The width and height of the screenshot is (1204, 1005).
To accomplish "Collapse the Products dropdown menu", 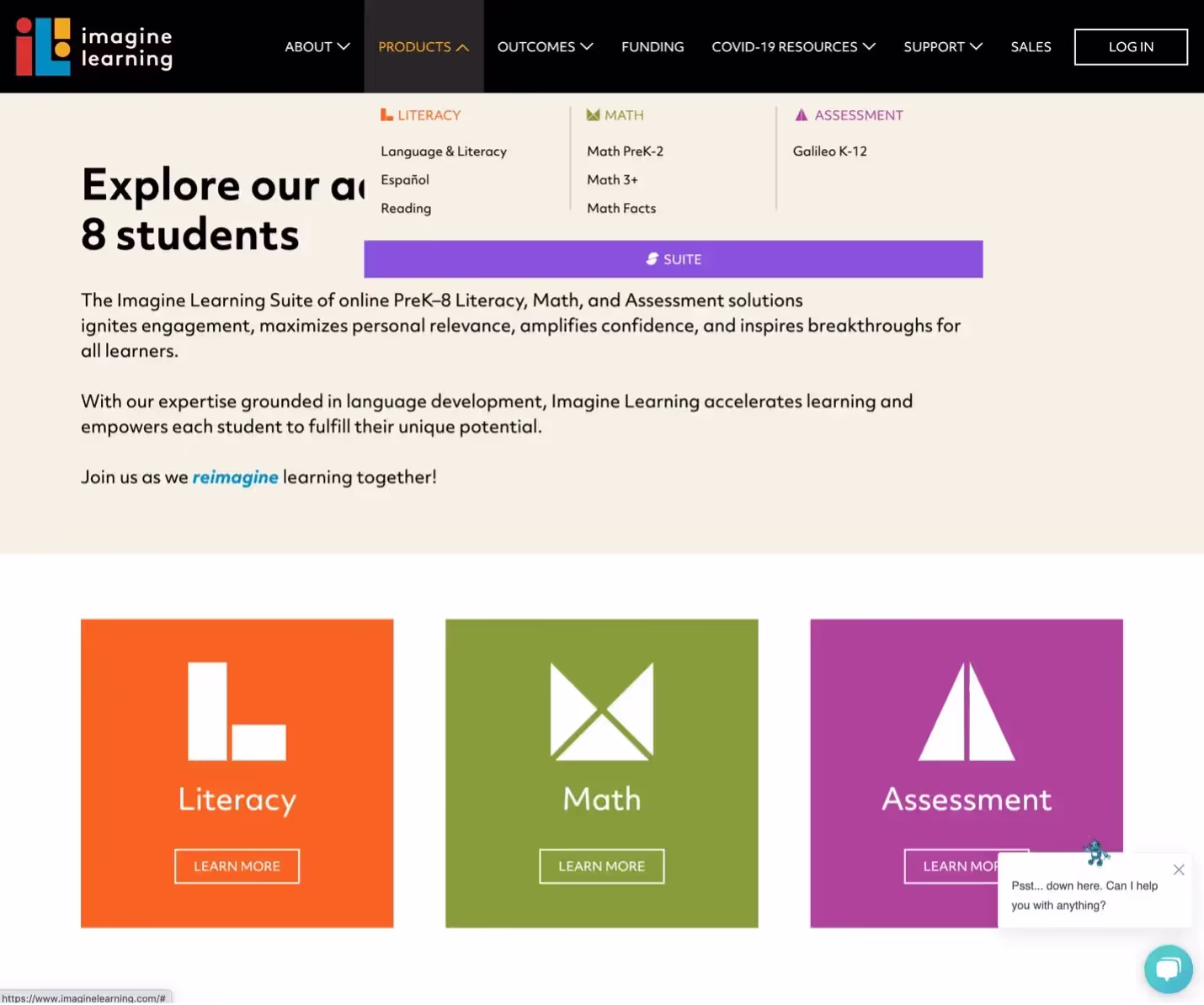I will pos(423,47).
